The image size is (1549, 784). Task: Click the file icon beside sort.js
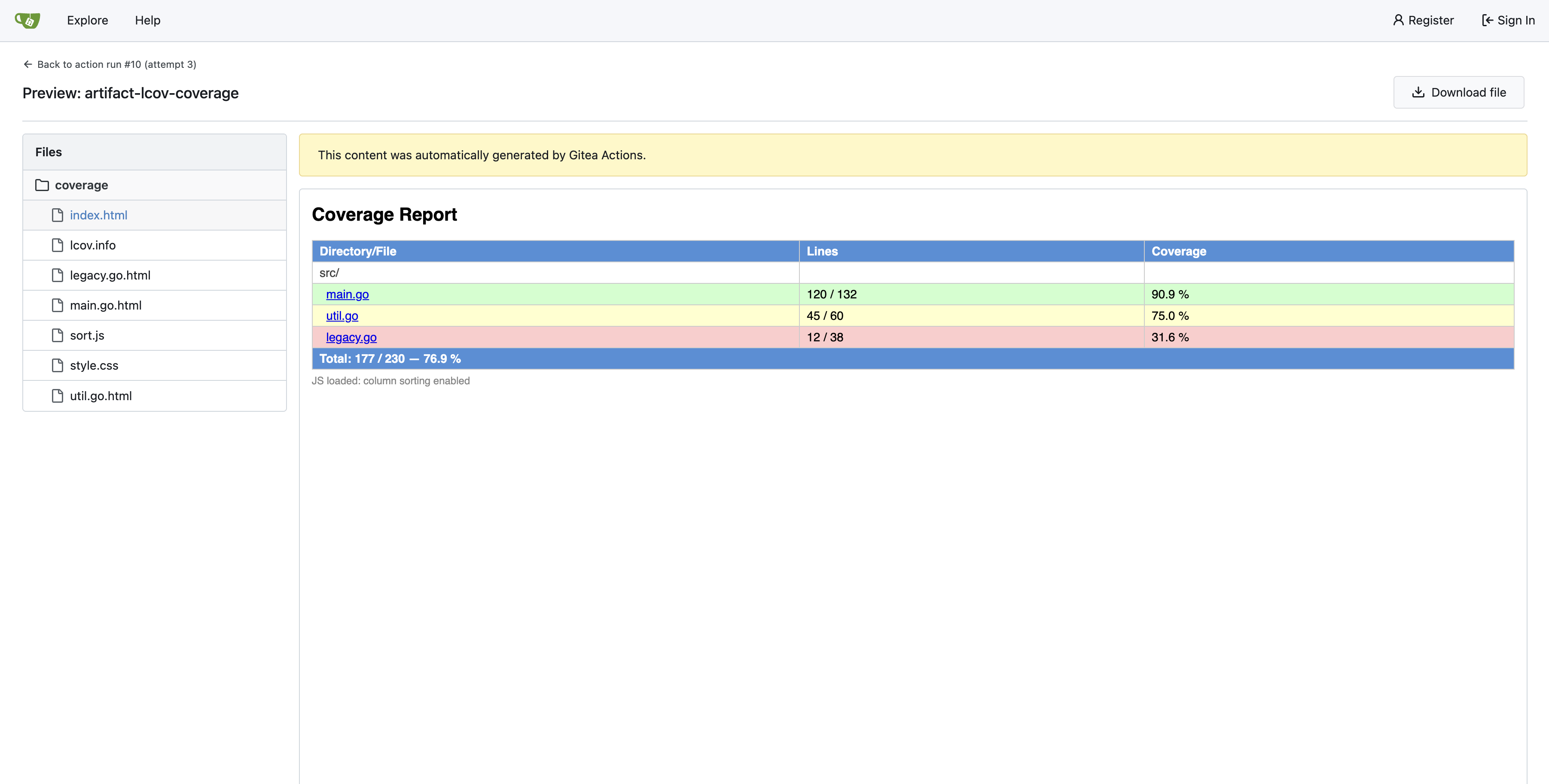(x=58, y=335)
